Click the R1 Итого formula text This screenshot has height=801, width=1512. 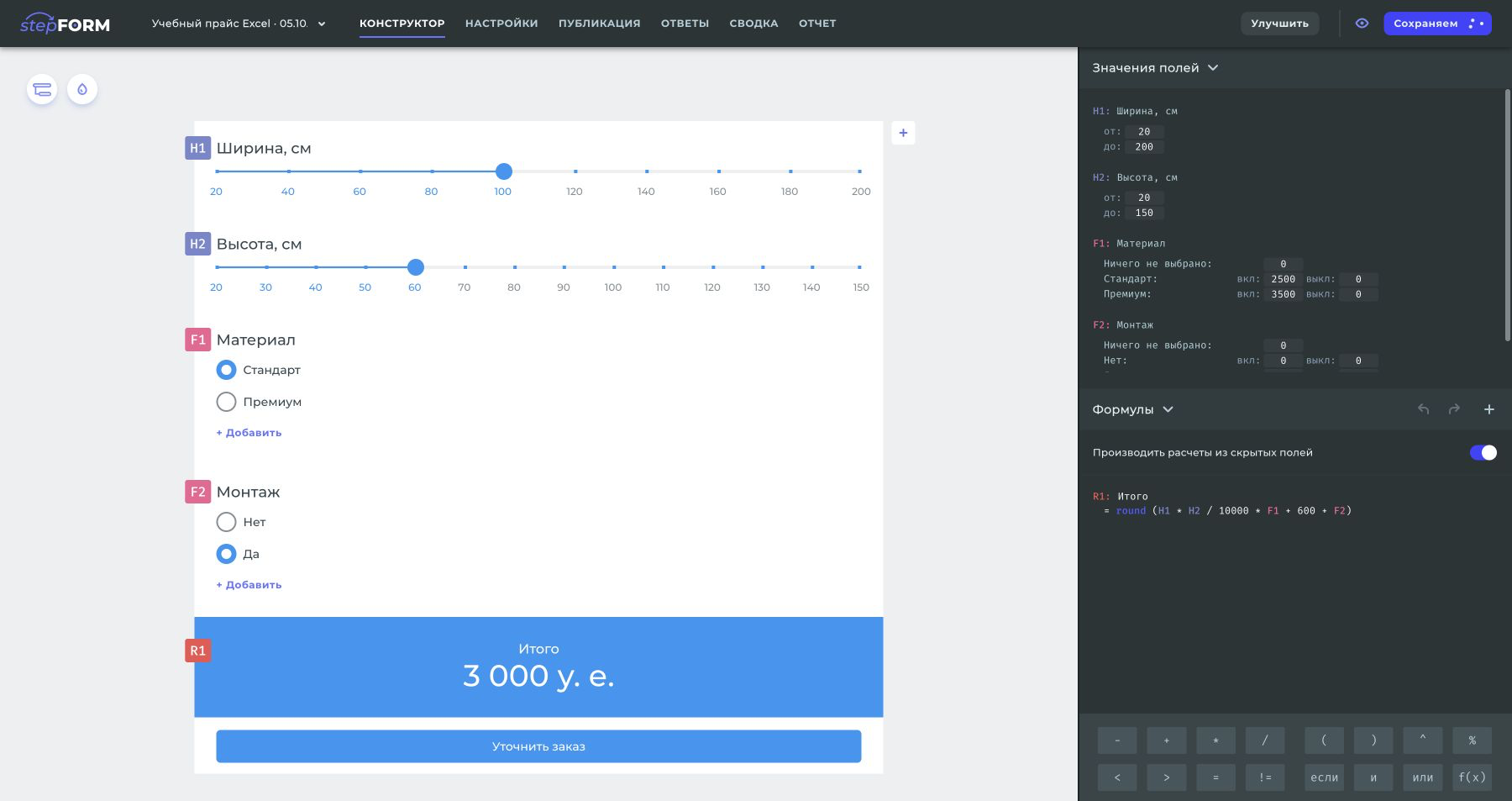click(1227, 511)
